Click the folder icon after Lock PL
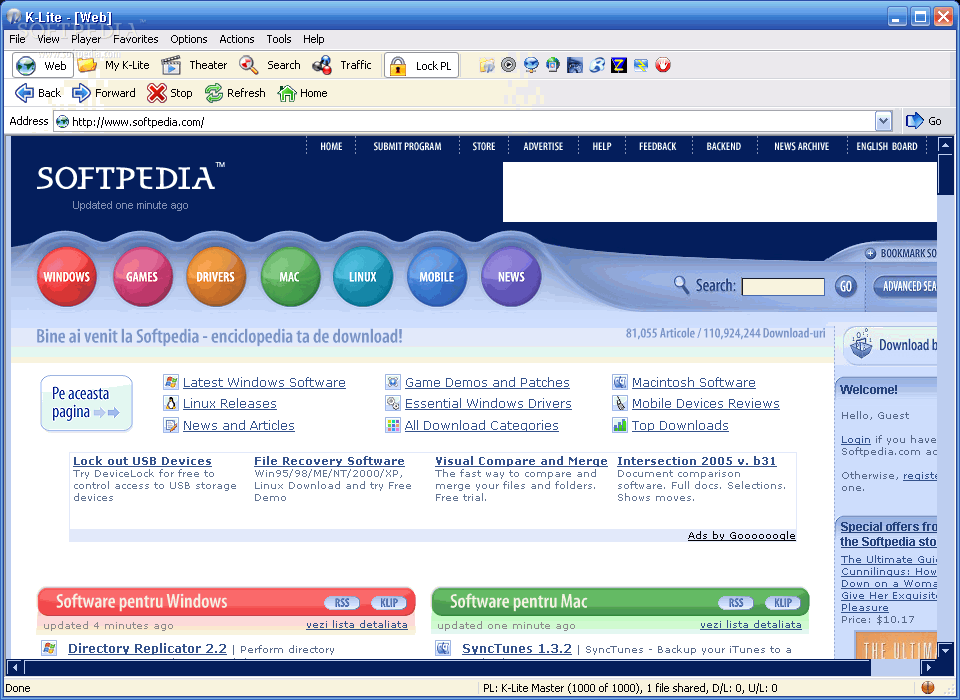 click(487, 65)
